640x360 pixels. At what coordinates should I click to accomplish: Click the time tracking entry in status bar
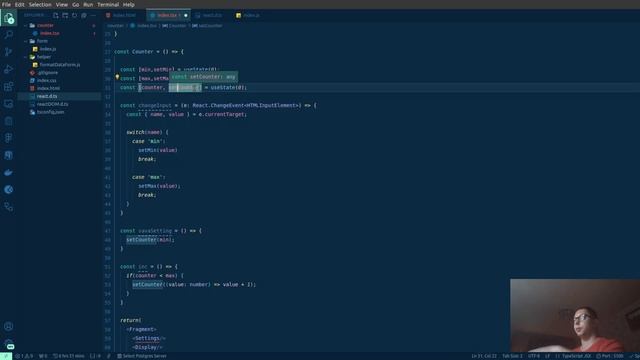[x=69, y=356]
